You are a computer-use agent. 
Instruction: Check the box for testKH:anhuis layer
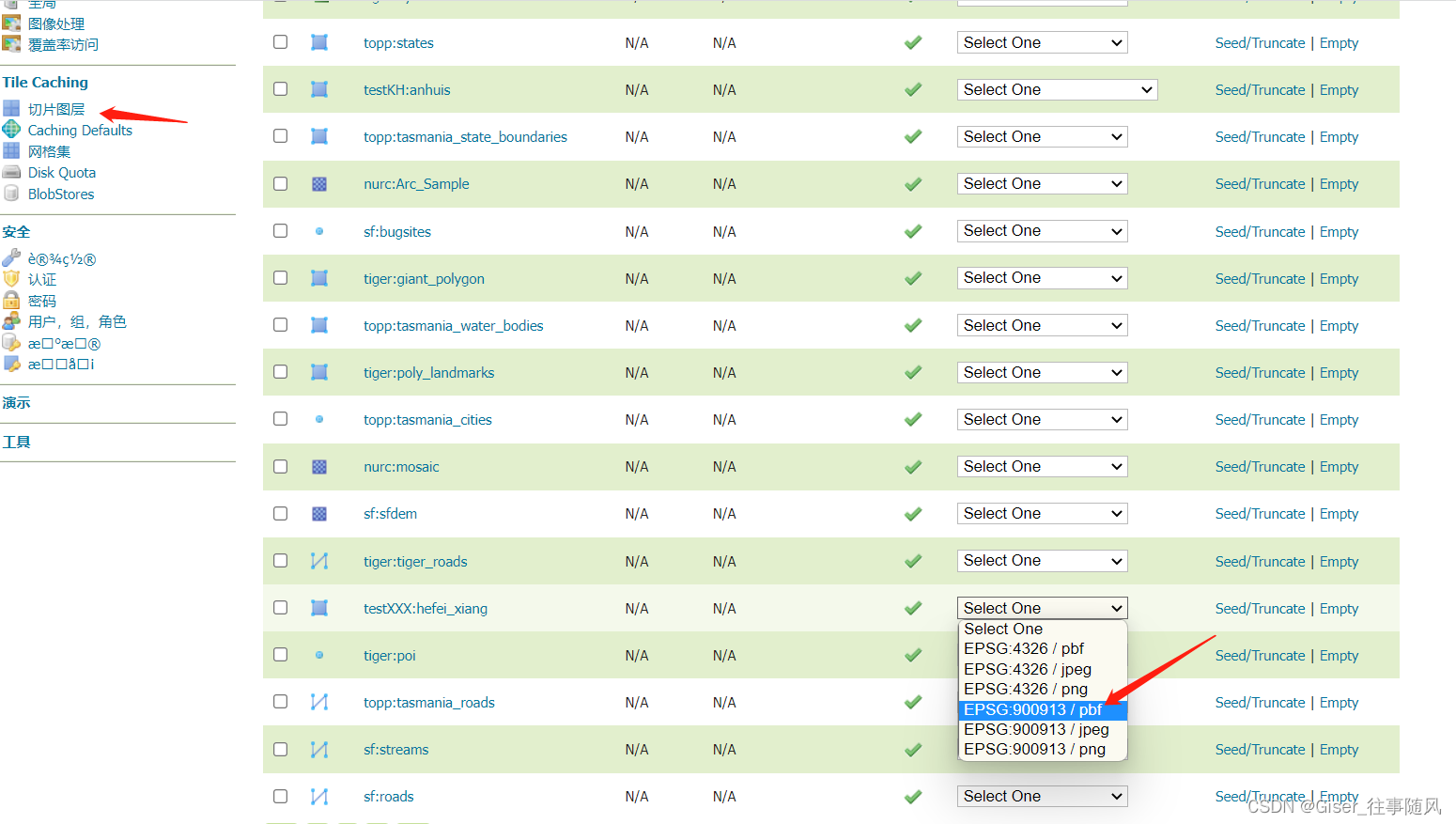[280, 89]
